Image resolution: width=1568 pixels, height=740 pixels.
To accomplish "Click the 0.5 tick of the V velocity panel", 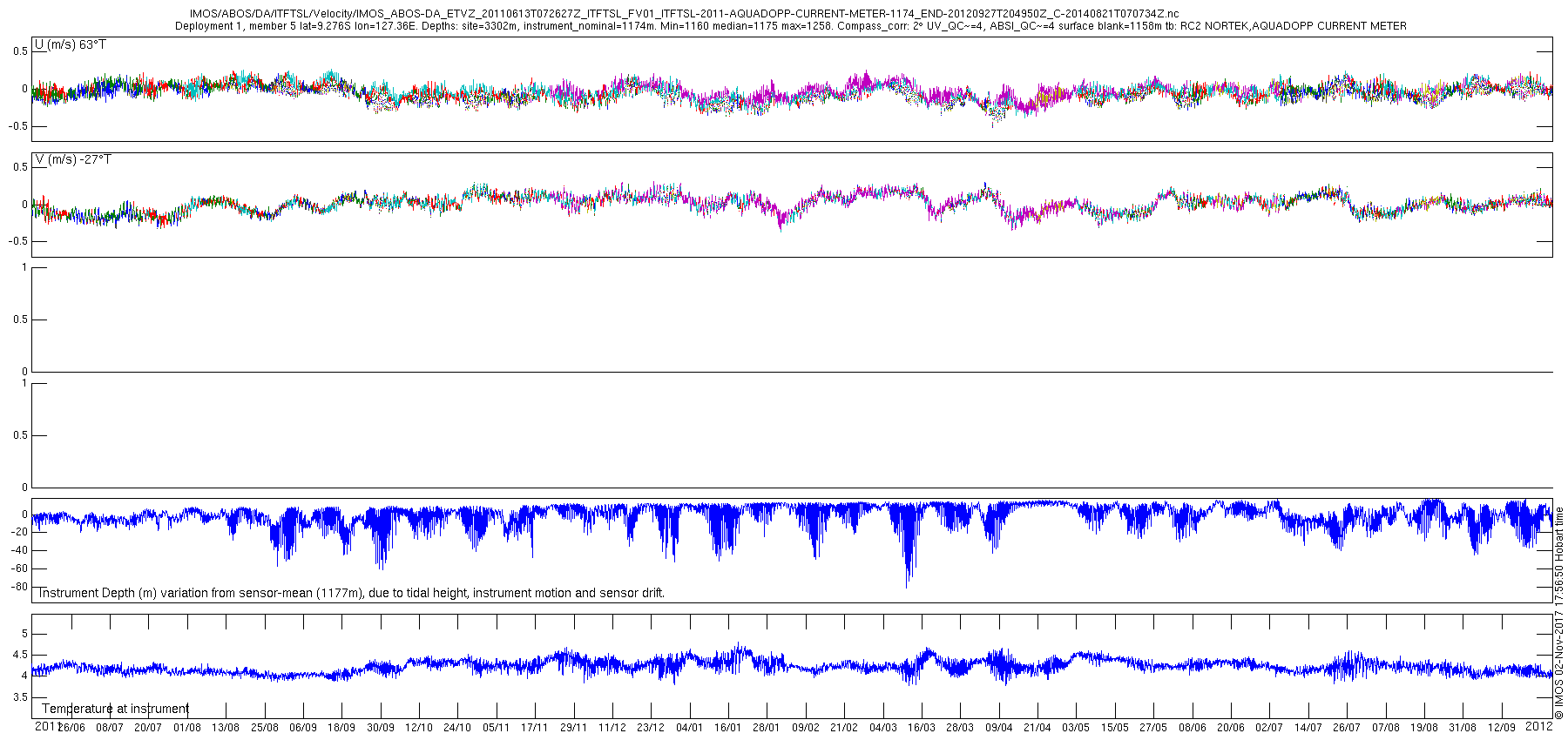I will pyautogui.click(x=20, y=167).
